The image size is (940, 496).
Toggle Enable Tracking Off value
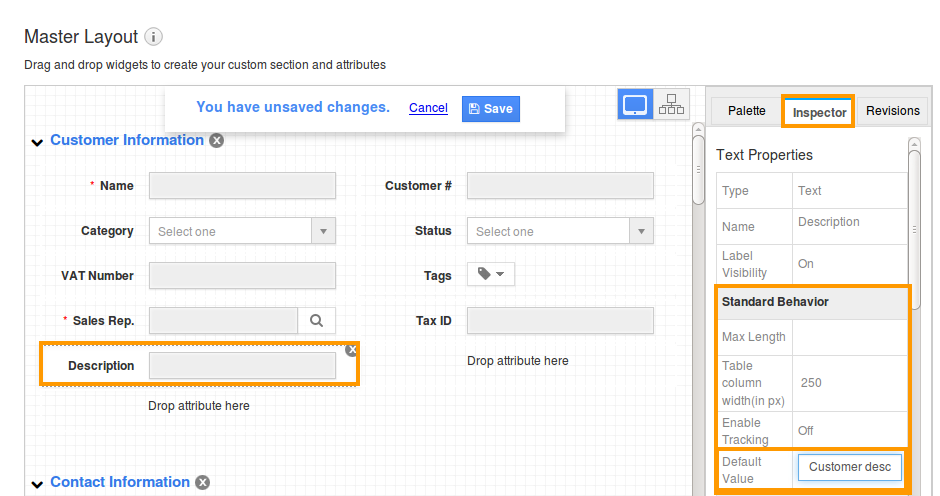coord(806,431)
